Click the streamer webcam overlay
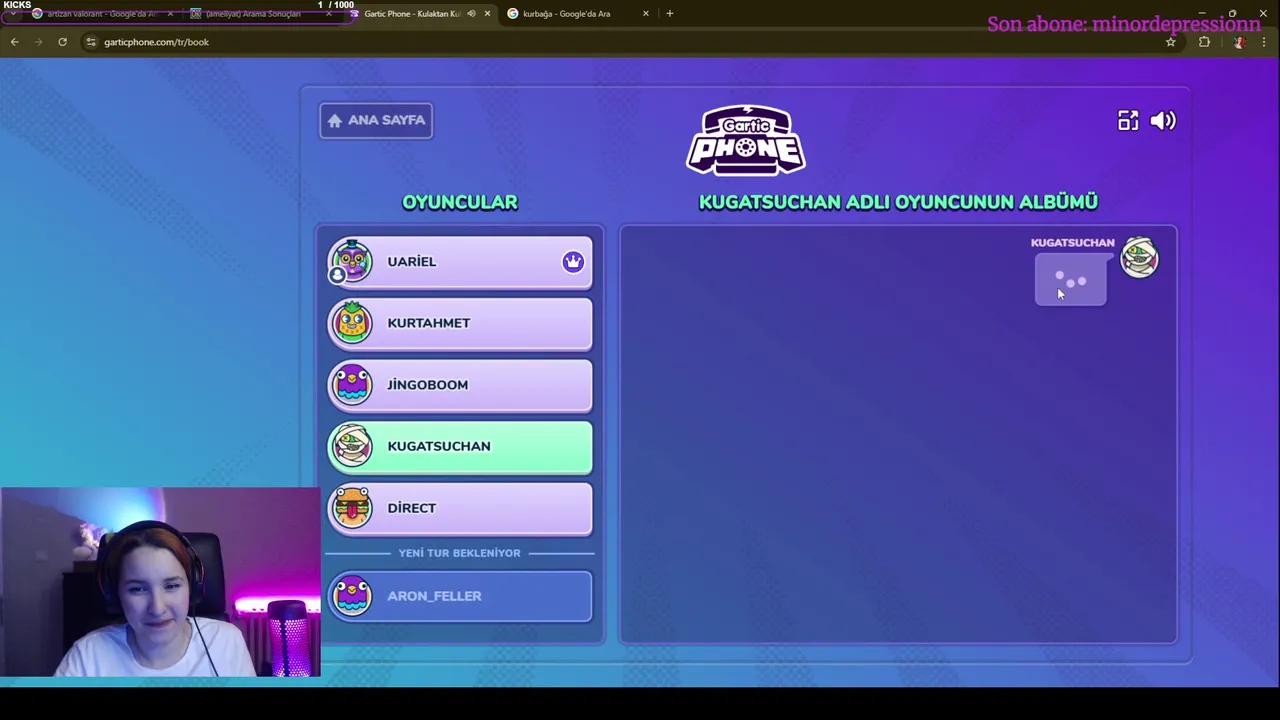The image size is (1280, 720). tap(160, 582)
